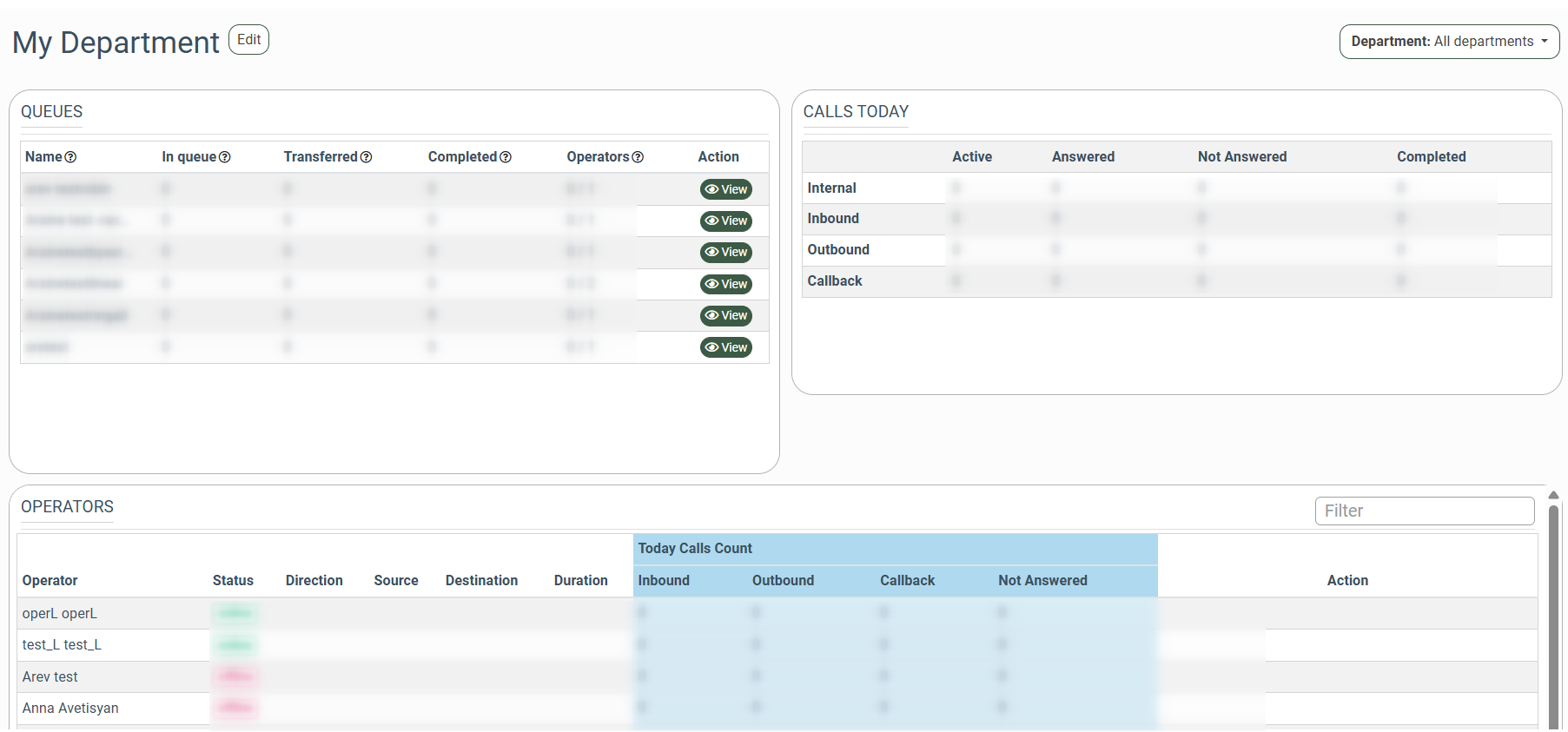The image size is (1568, 732).
Task: Click eye icon in first queue row
Action: coord(711,189)
